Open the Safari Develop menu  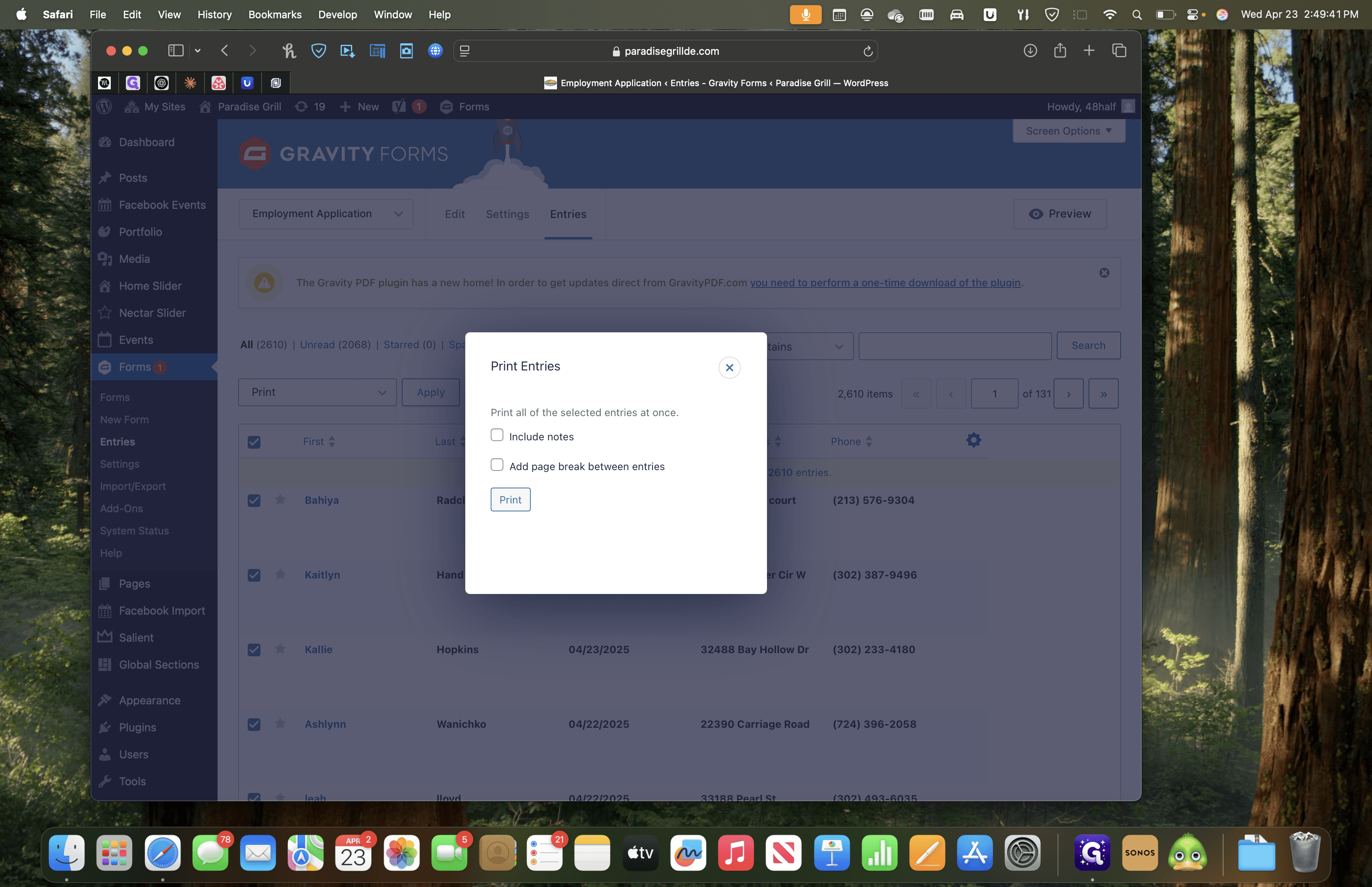click(x=337, y=14)
